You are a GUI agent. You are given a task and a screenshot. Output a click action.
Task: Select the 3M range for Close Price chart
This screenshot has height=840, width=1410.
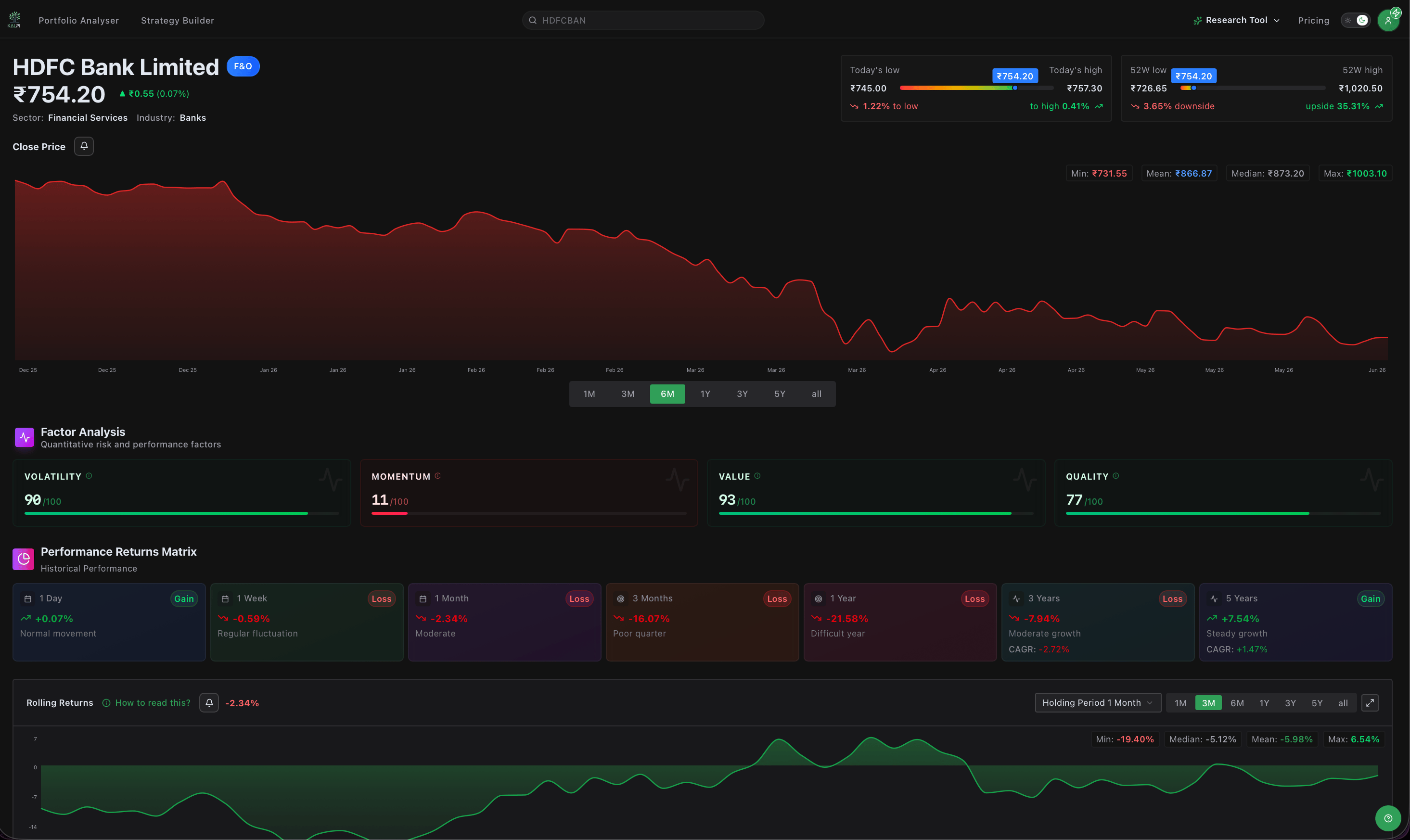(x=628, y=394)
